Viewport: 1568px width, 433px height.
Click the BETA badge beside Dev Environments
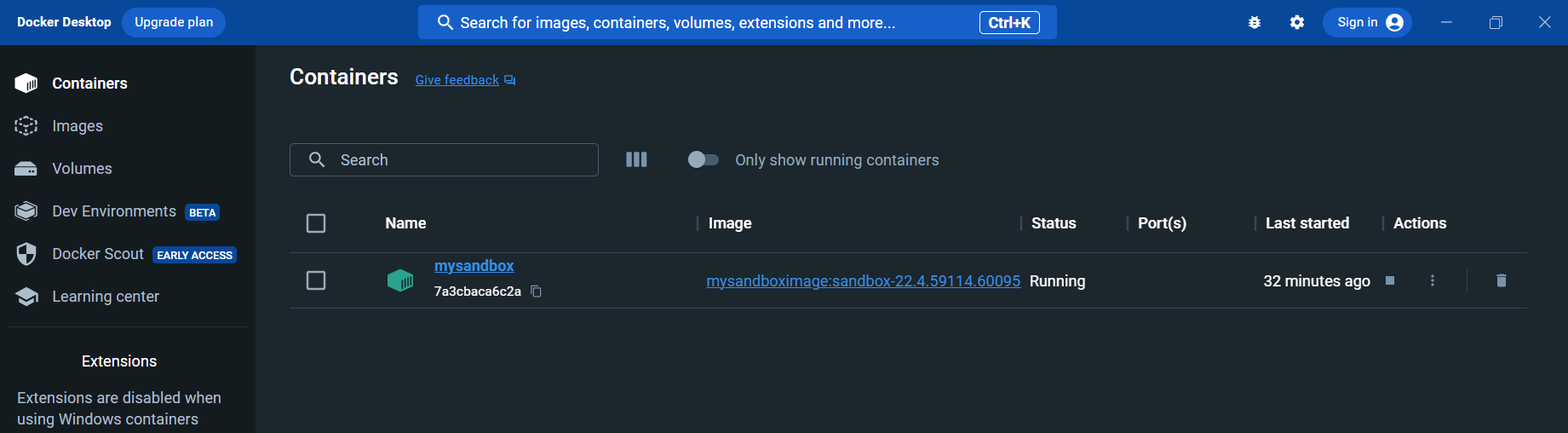click(x=203, y=212)
